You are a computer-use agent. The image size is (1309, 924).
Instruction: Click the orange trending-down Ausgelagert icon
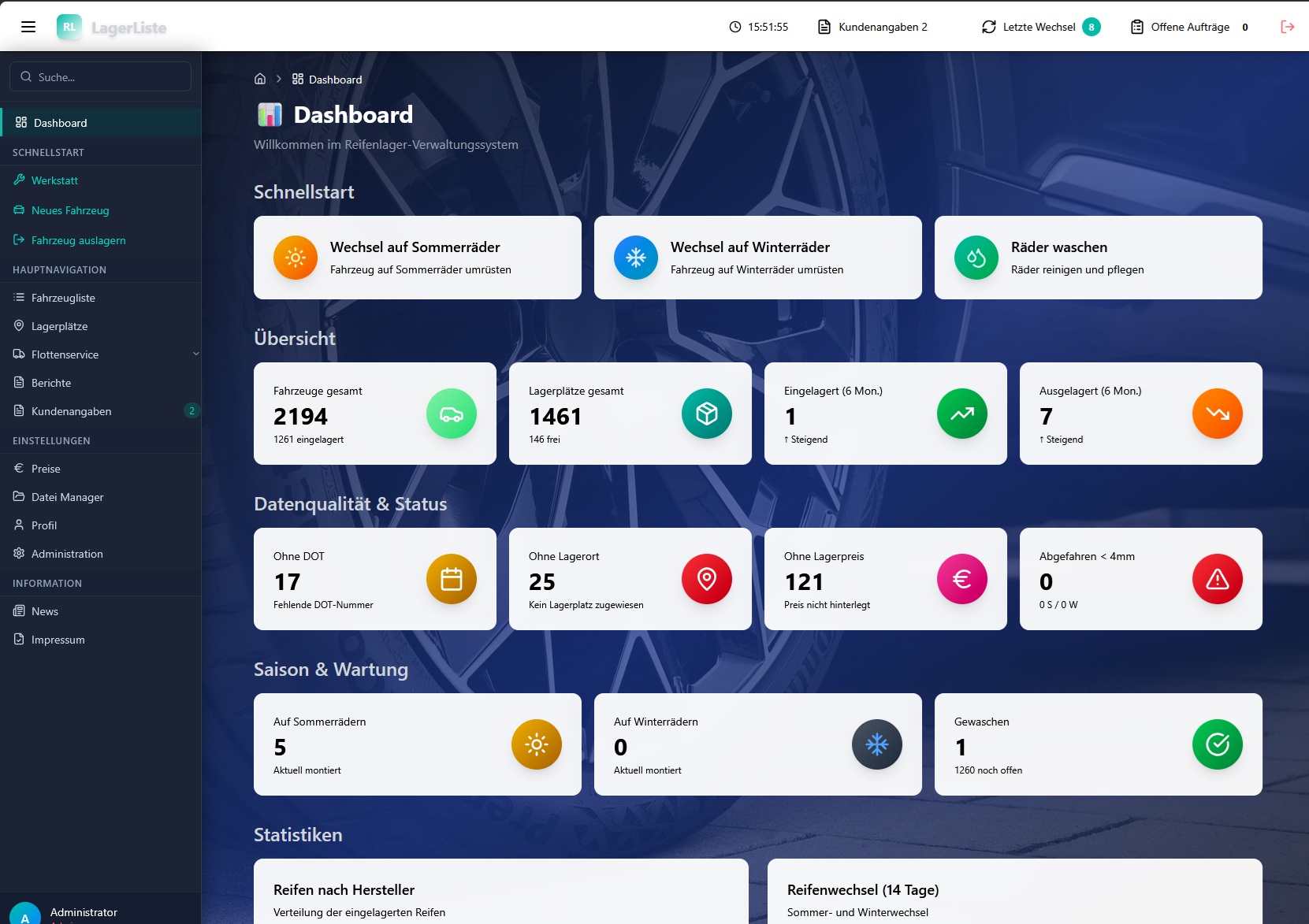point(1218,414)
